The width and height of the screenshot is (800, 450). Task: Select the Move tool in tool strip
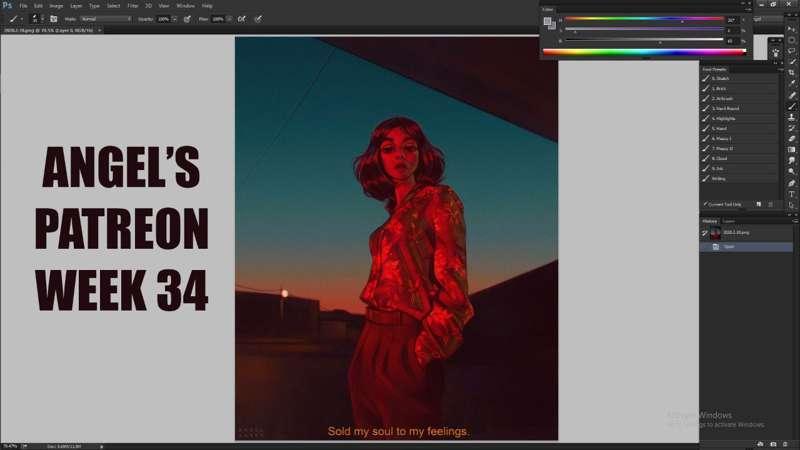[792, 30]
